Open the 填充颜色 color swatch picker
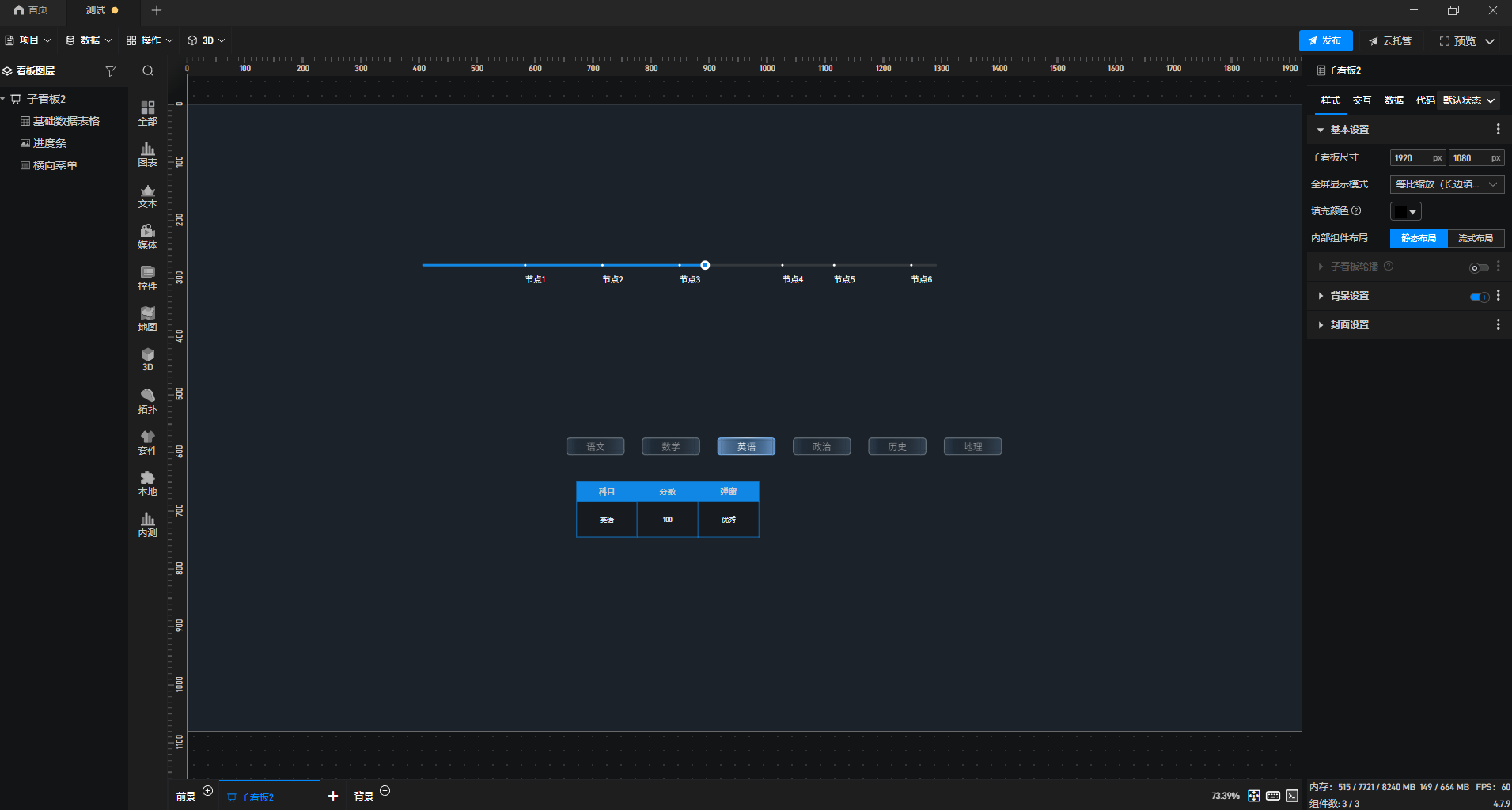 (x=1405, y=211)
